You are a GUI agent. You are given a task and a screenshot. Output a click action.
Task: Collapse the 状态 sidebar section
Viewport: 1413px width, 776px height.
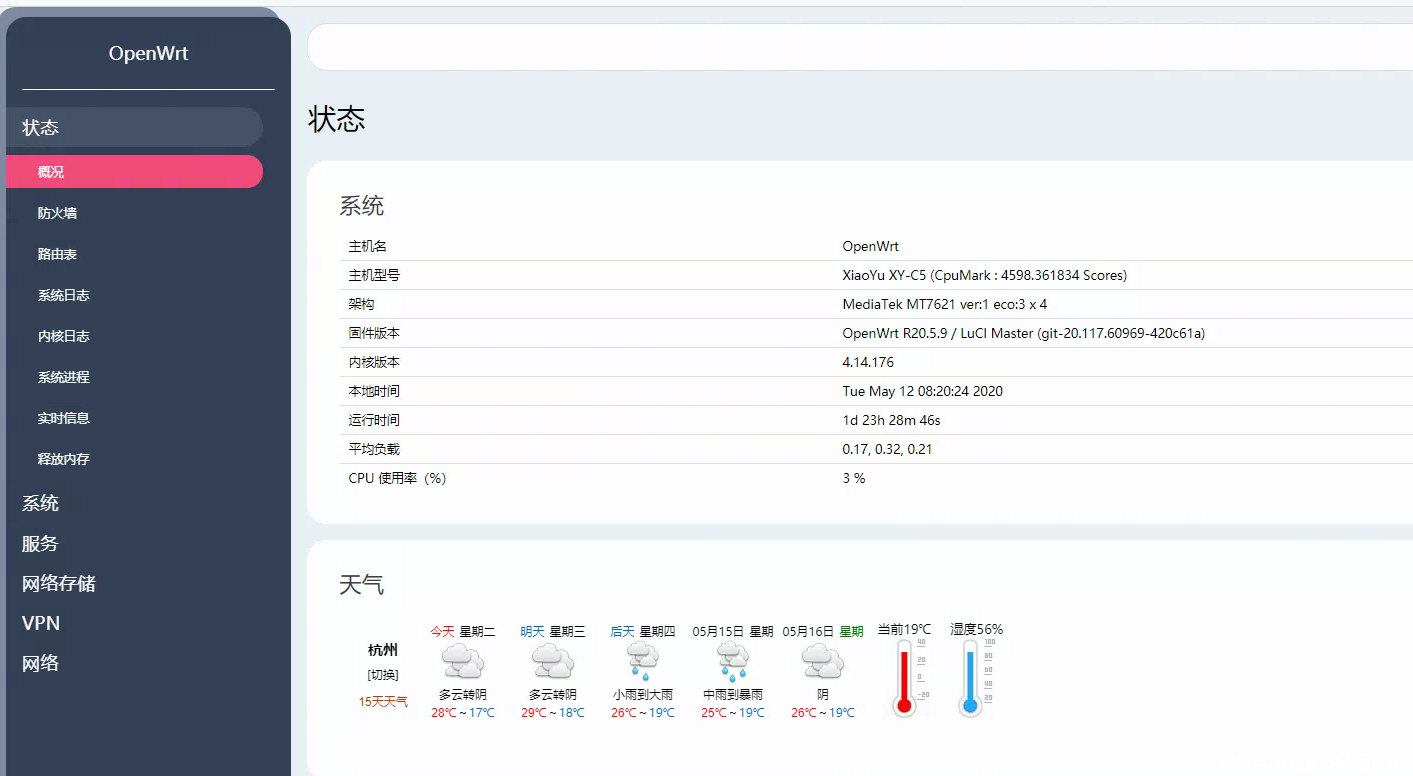point(41,128)
